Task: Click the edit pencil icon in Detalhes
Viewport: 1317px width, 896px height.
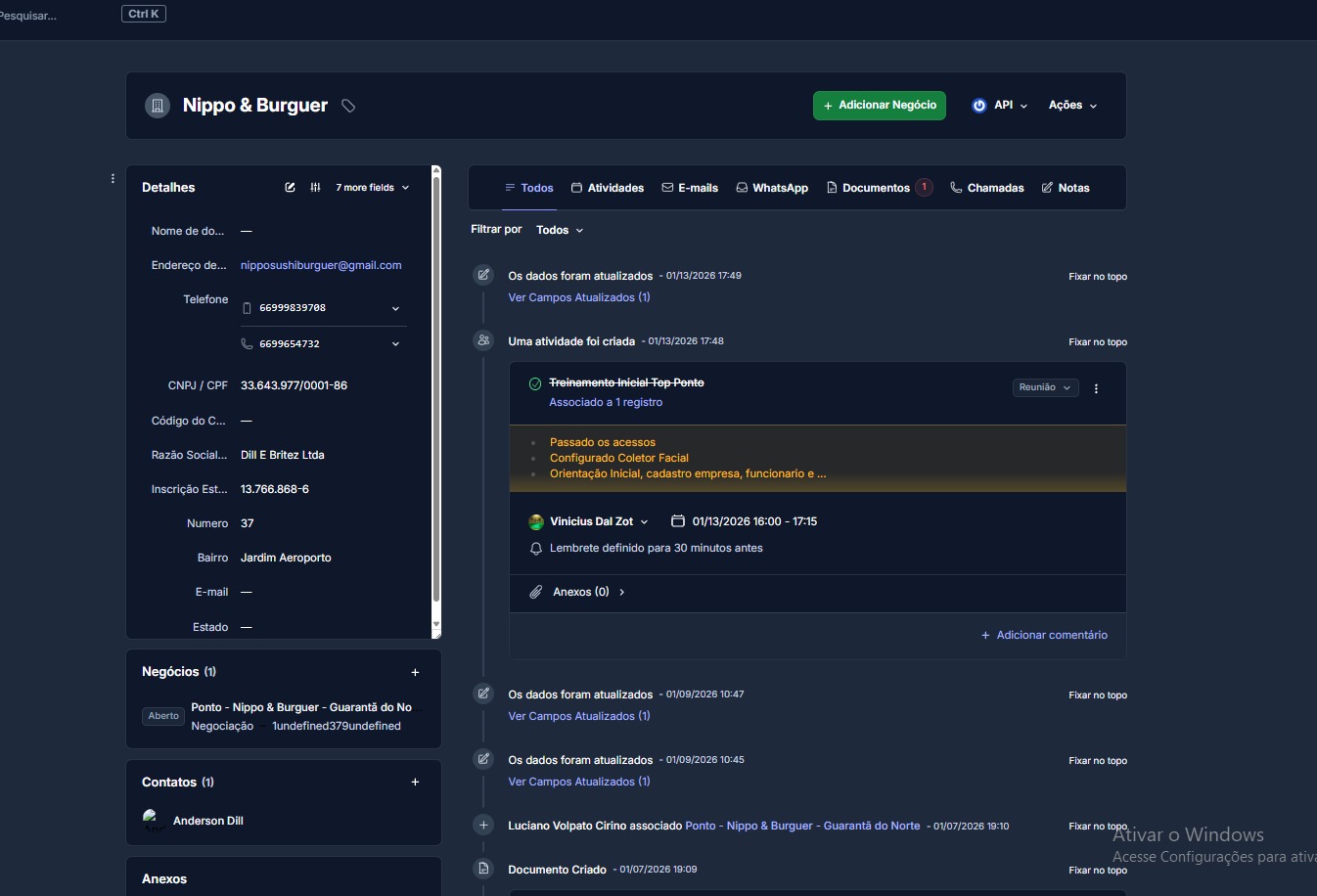Action: (290, 188)
